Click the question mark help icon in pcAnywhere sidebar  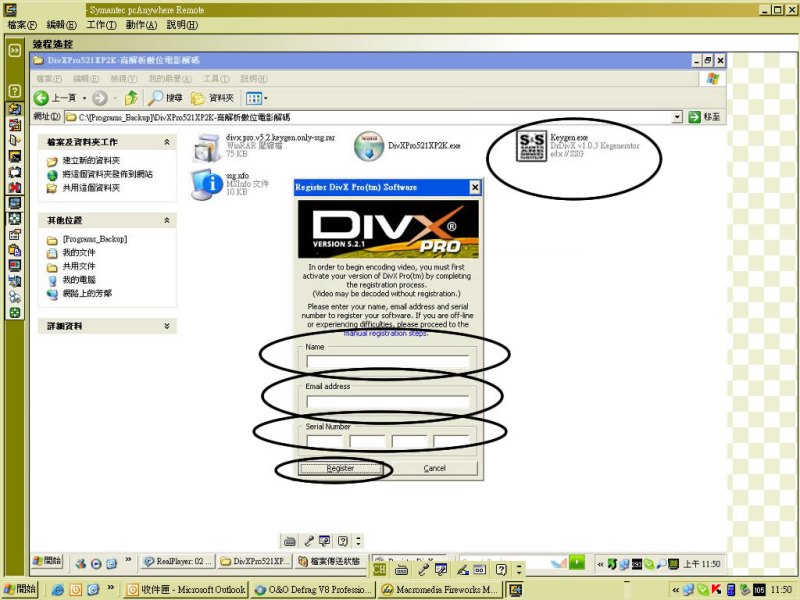[x=15, y=91]
